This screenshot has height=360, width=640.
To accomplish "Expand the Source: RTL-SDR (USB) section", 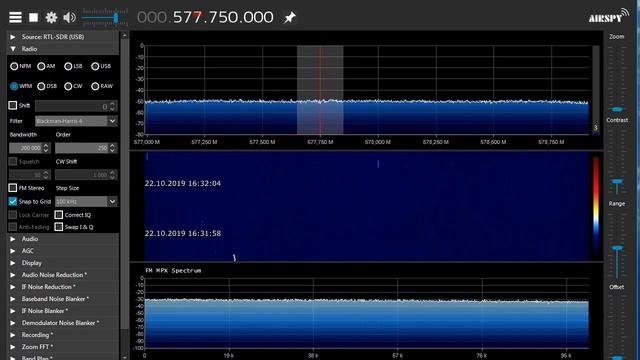I will [63, 37].
